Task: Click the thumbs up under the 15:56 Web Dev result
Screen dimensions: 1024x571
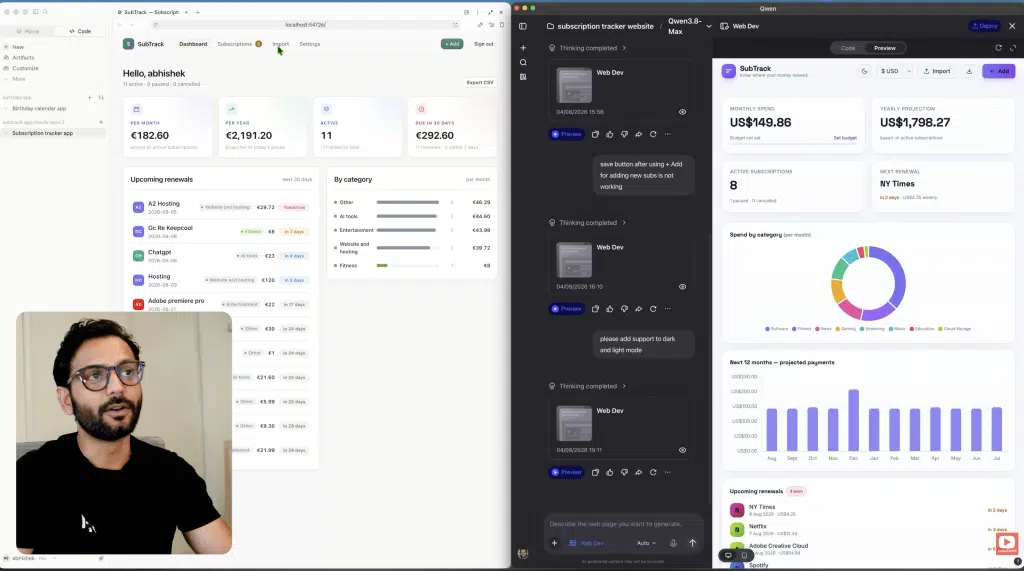Action: [609, 134]
